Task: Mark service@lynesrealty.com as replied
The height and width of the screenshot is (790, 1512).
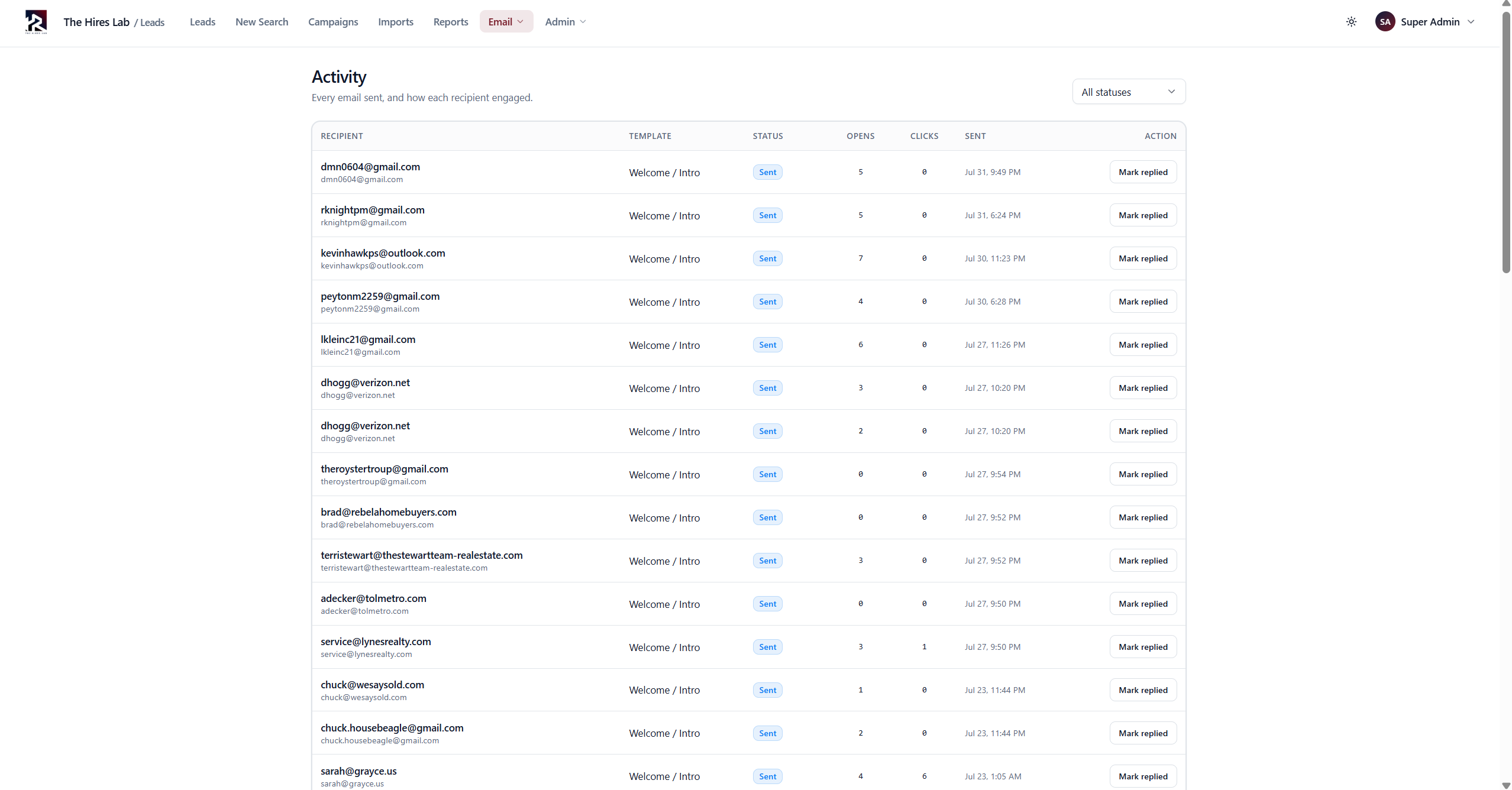Action: click(1143, 647)
